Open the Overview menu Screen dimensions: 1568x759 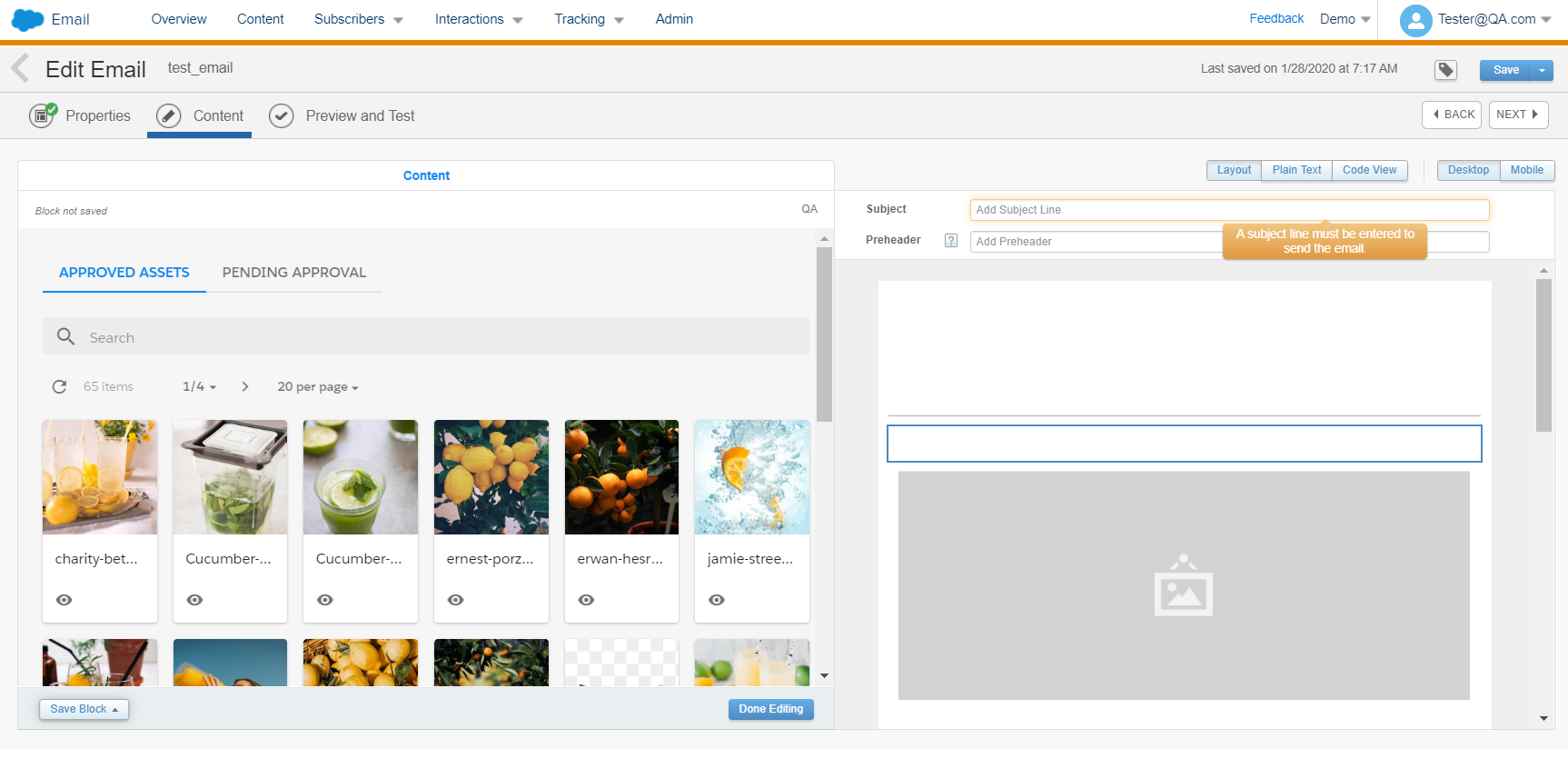pyautogui.click(x=179, y=19)
